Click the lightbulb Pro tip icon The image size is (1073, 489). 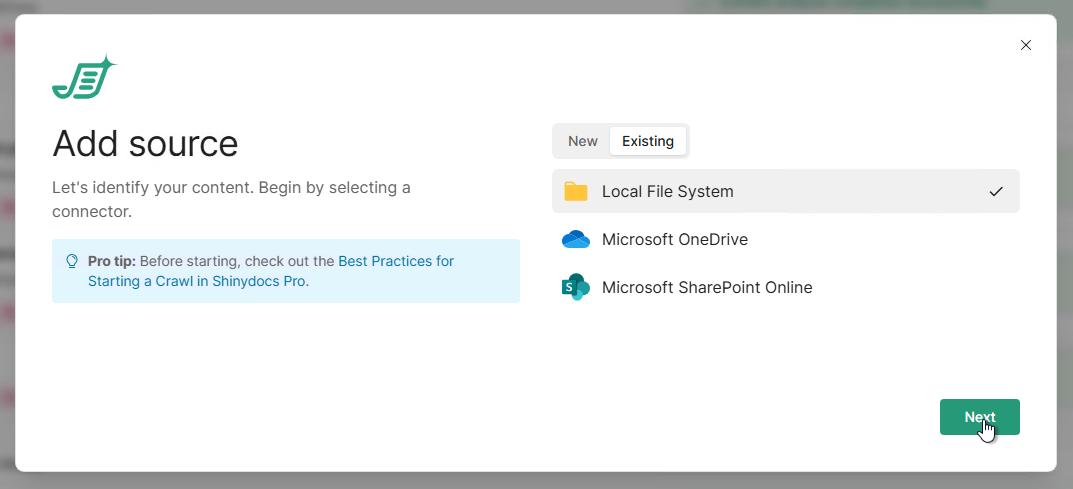72,261
